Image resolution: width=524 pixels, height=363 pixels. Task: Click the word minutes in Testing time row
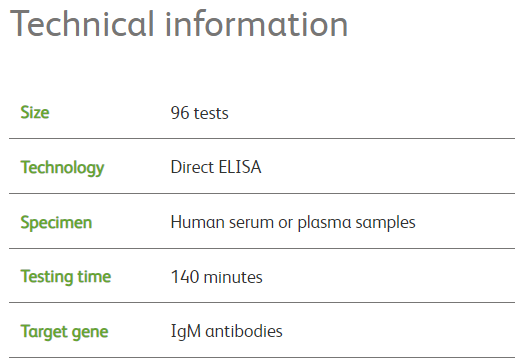[x=233, y=277]
